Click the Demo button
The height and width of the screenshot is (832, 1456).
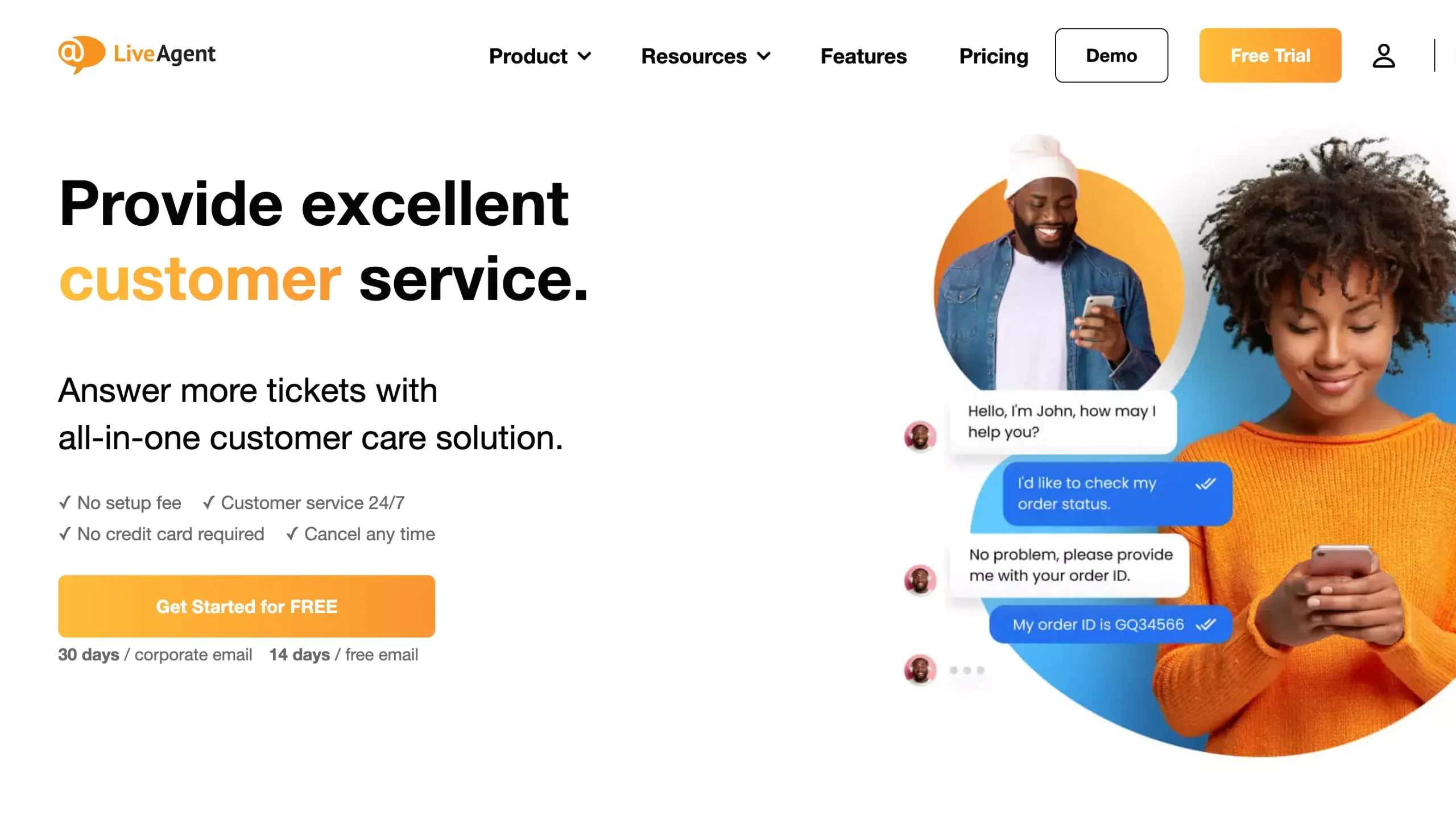coord(1111,55)
